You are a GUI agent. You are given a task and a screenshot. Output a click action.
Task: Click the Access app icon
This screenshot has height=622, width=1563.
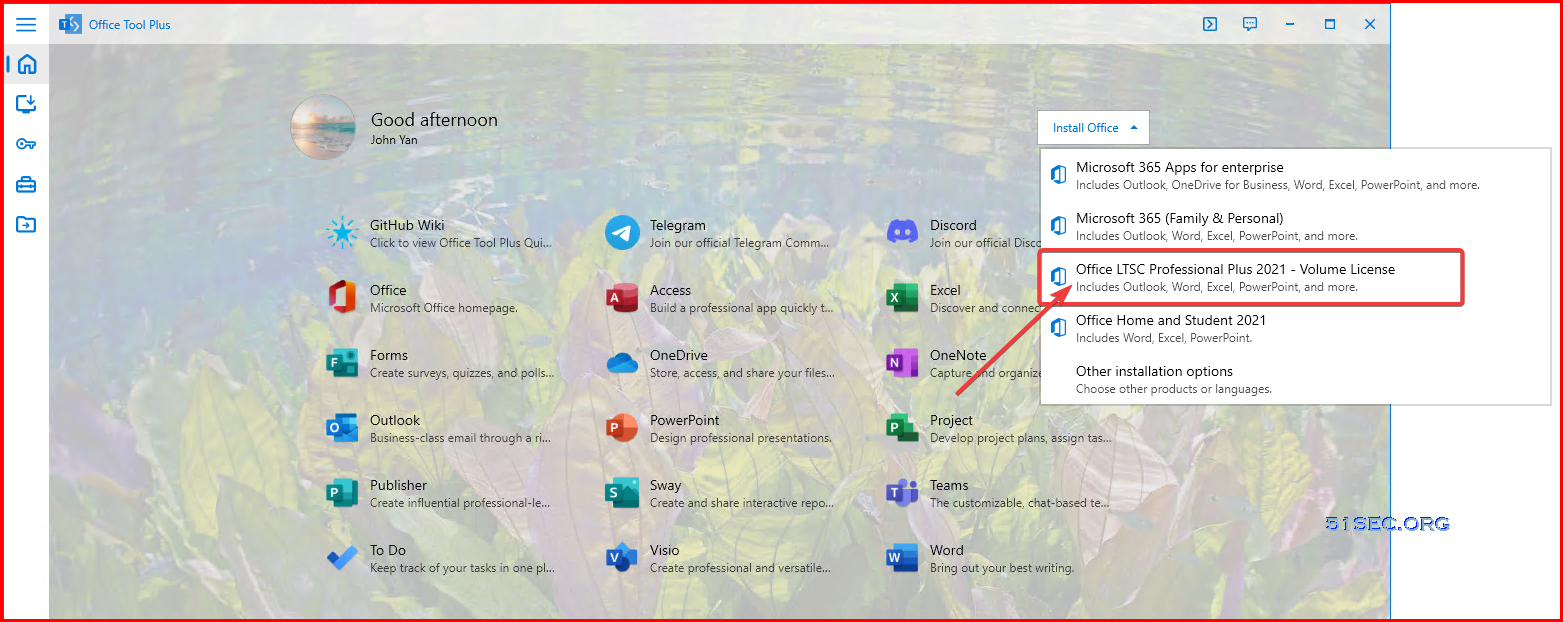tap(622, 298)
